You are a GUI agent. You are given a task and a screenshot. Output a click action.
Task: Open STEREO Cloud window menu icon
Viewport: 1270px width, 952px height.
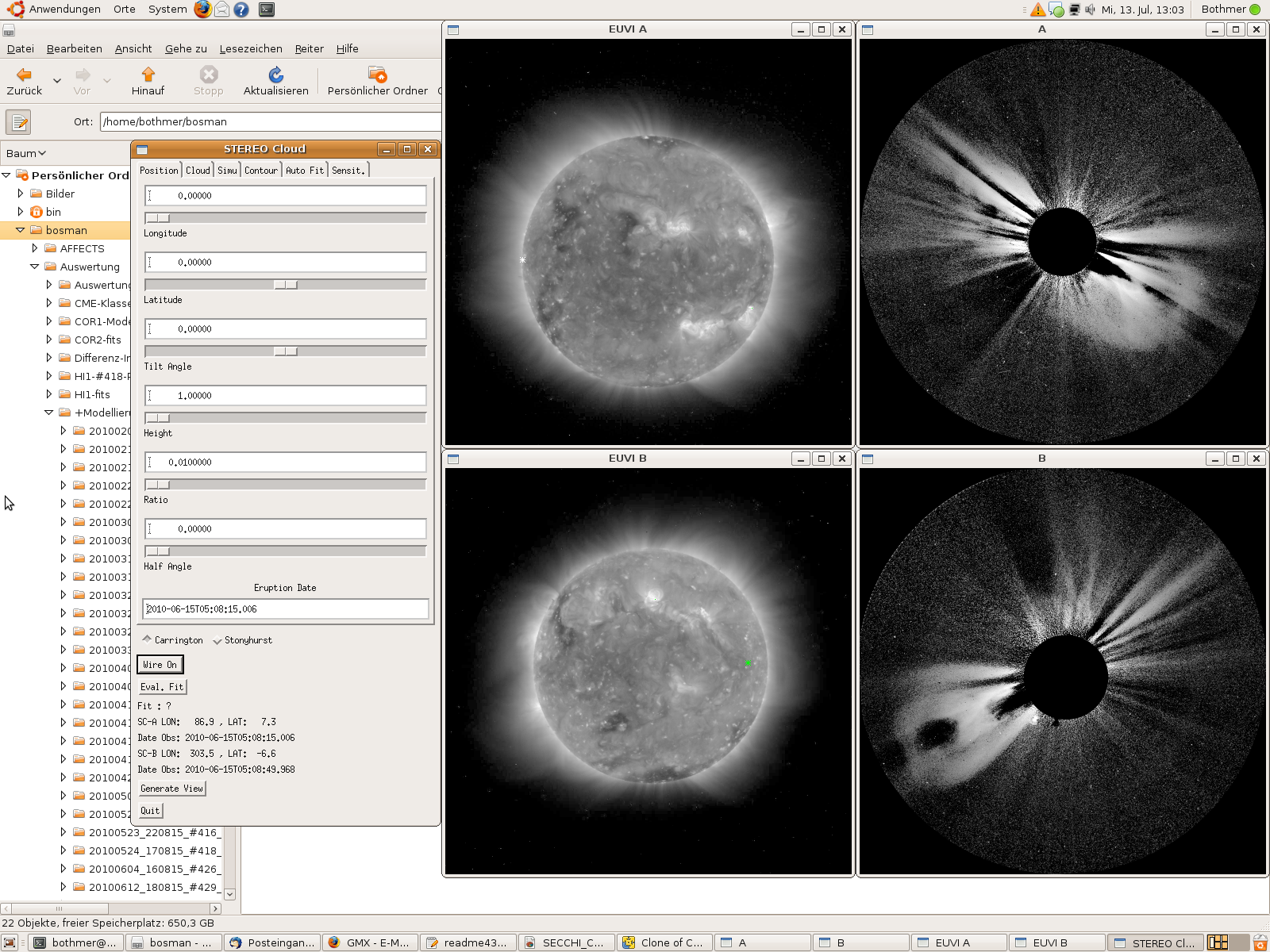tap(142, 149)
